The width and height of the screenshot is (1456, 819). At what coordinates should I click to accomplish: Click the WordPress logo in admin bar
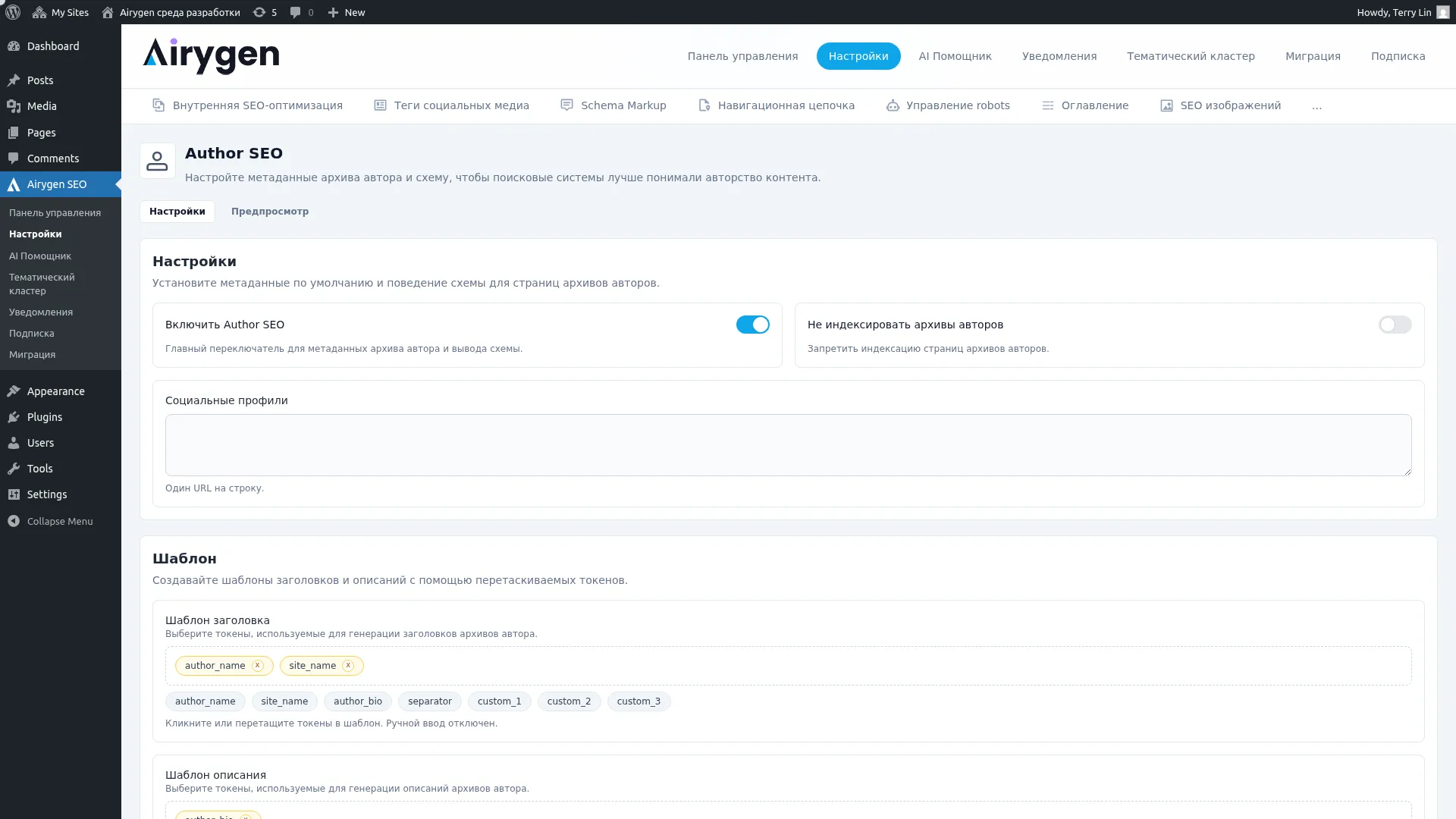(13, 12)
